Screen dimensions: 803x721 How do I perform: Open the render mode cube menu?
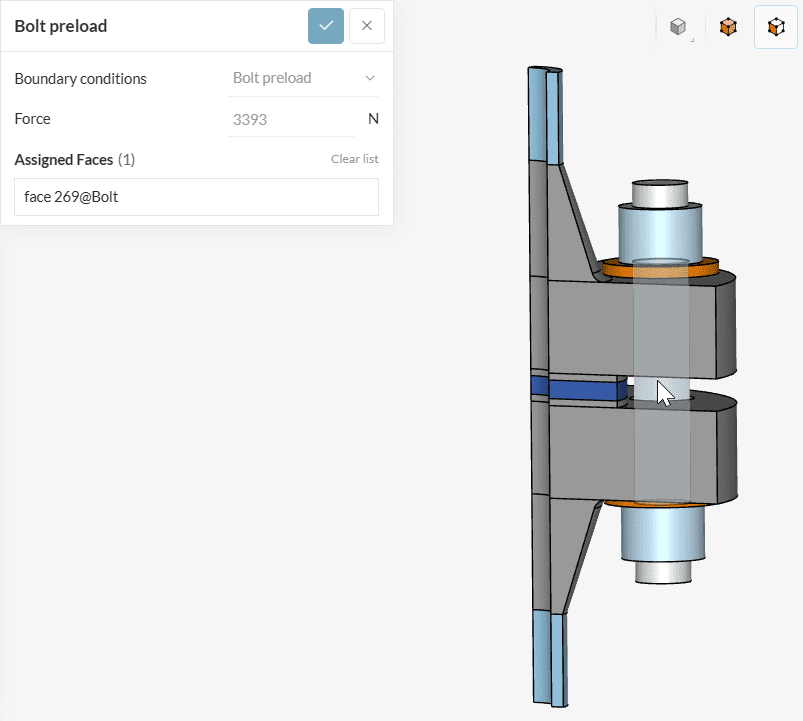click(679, 27)
